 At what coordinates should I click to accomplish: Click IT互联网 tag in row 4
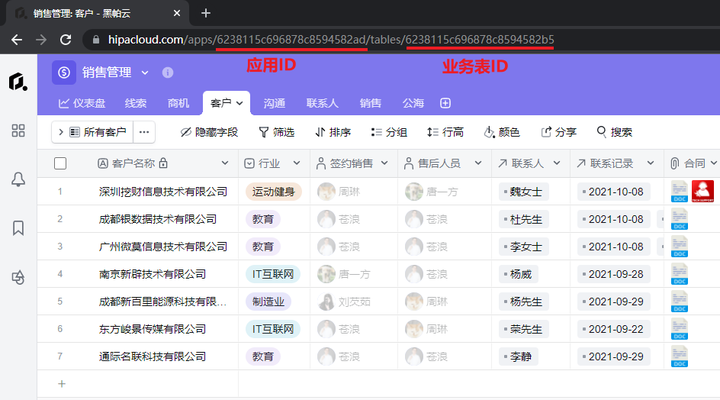coord(273,274)
